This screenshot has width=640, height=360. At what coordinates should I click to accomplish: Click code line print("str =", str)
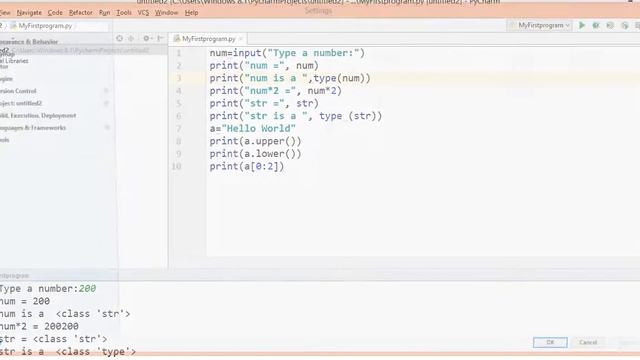click(264, 103)
